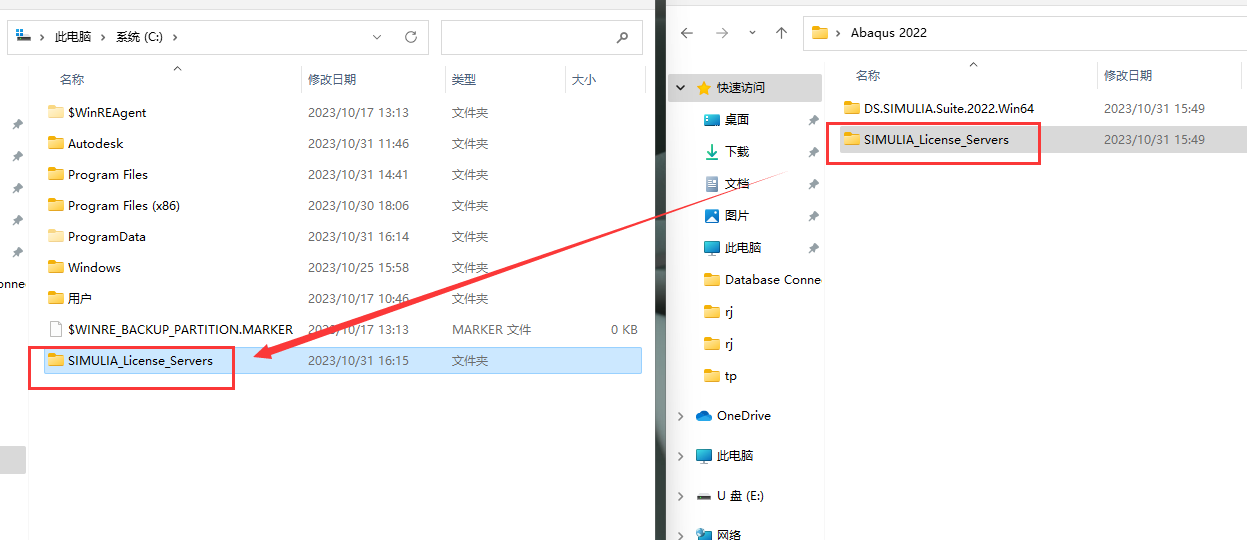Open 桌面 in the quick access sidebar
The height and width of the screenshot is (540, 1247).
(x=737, y=119)
